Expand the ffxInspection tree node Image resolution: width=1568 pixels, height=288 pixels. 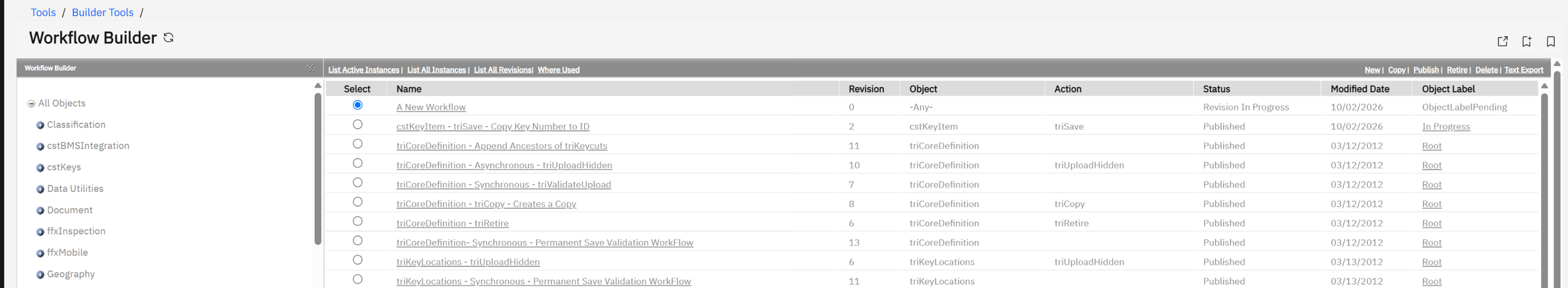pyautogui.click(x=40, y=232)
